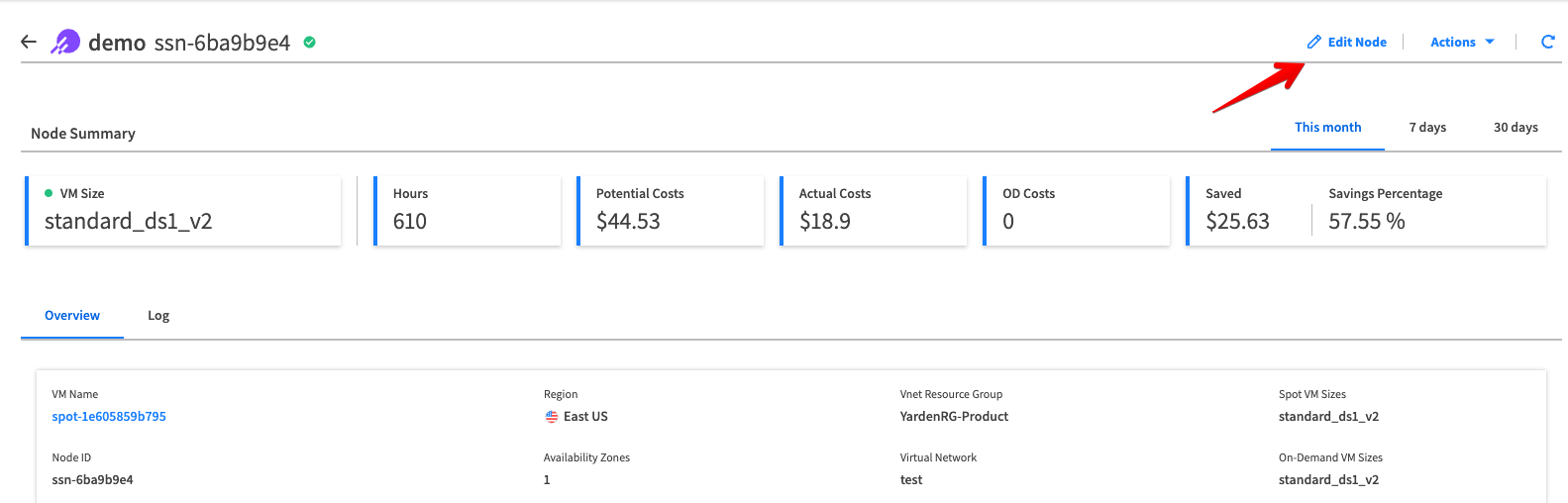Switch to the 30 days range
This screenshot has height=503, width=1568.
point(1516,128)
